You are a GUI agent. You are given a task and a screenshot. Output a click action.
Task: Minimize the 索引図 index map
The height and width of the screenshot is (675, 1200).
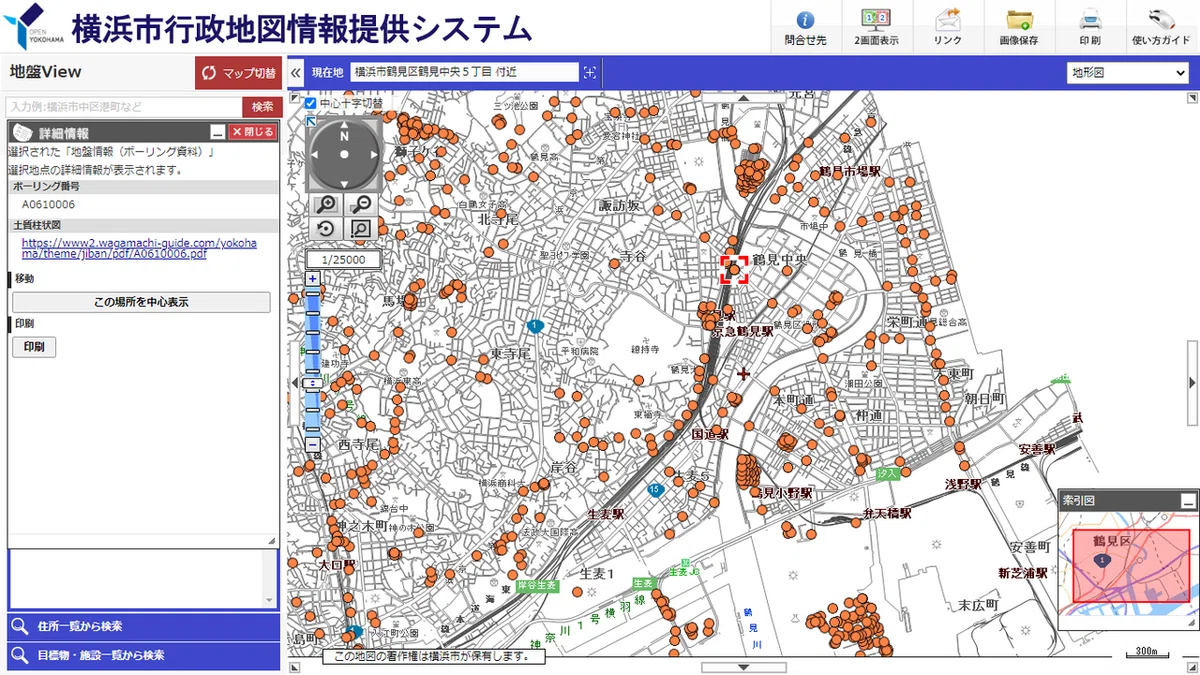(1188, 501)
